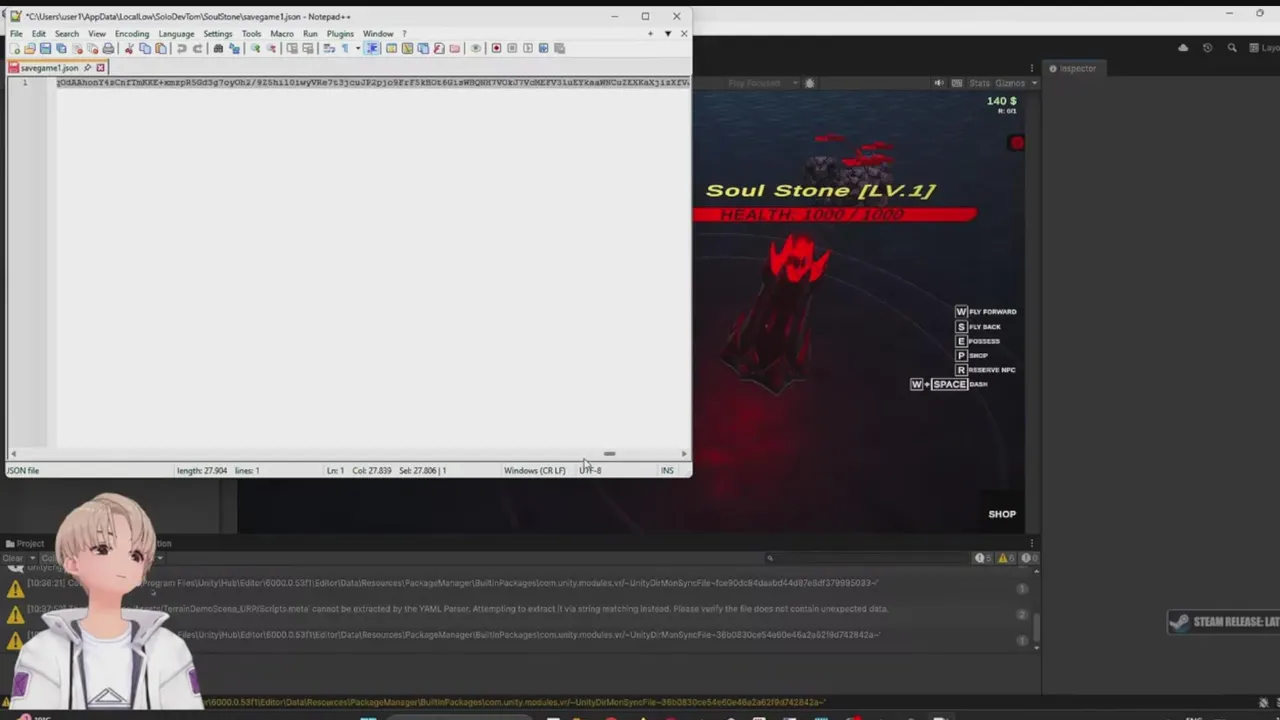The image size is (1280, 720).
Task: Open the File menu in Notepad++
Action: pyautogui.click(x=16, y=34)
